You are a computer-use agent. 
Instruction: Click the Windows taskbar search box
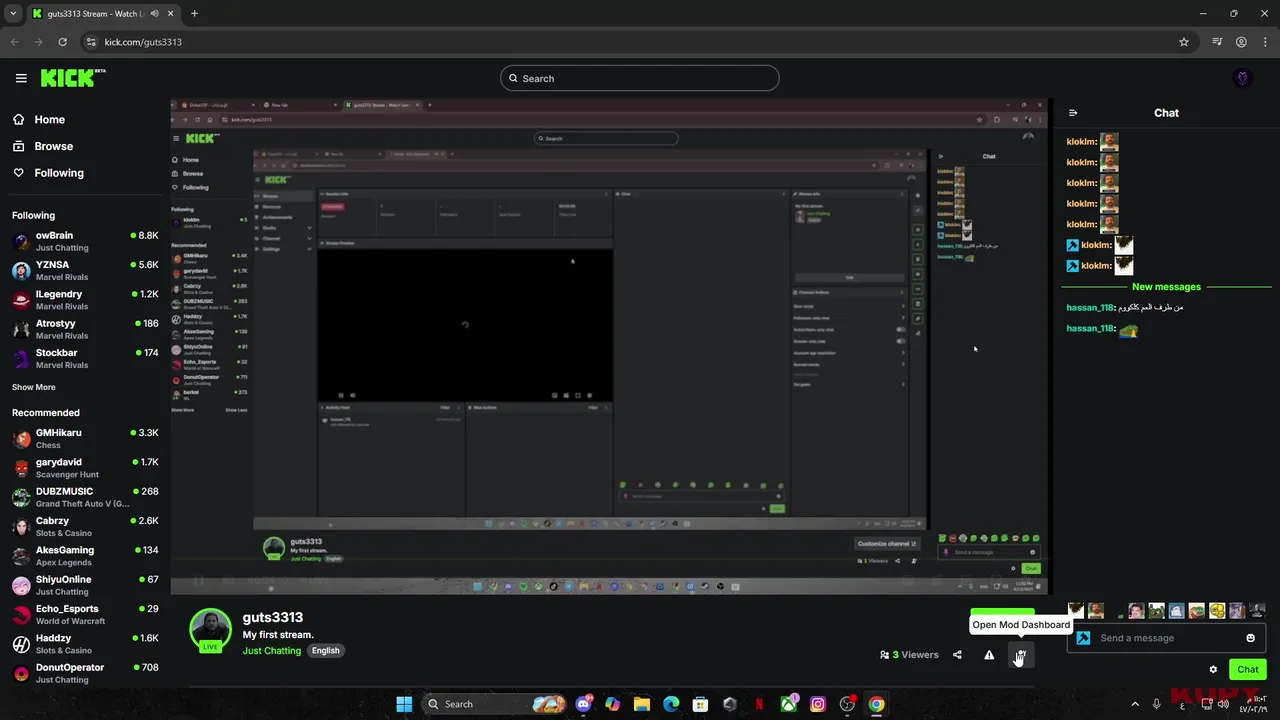(494, 704)
